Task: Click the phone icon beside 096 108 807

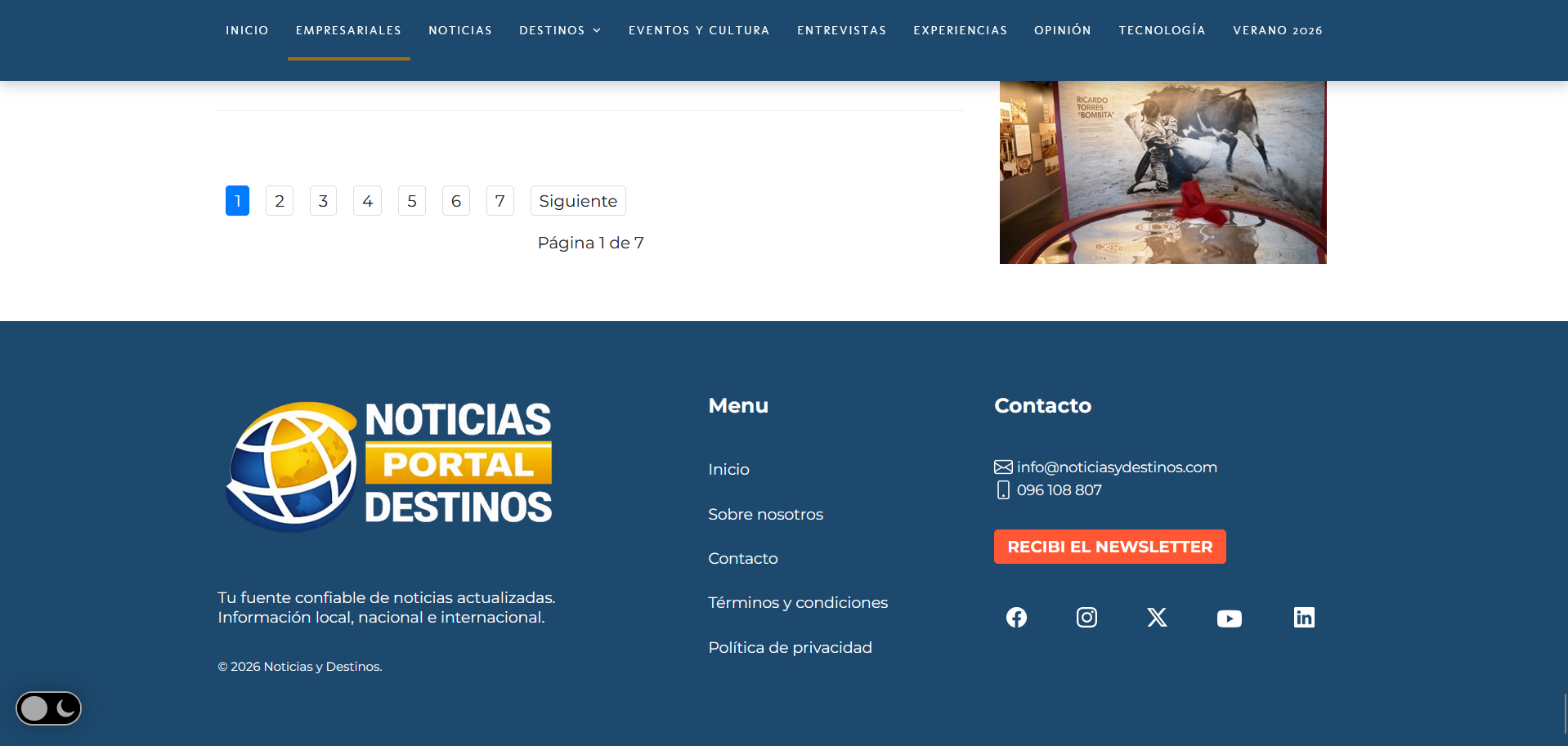Action: point(1003,489)
